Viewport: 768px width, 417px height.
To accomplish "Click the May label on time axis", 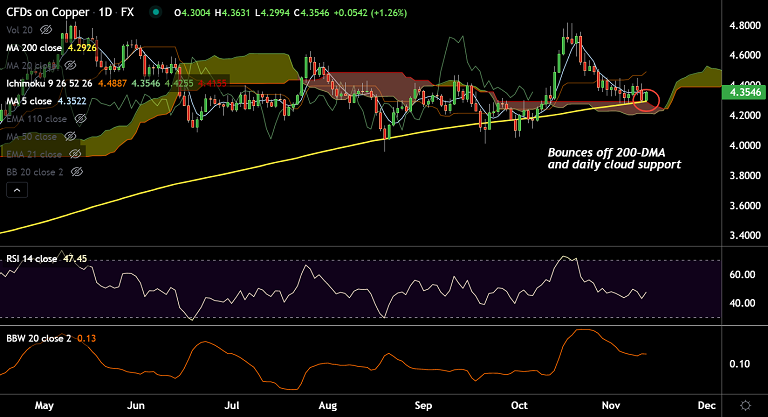I will tap(44, 405).
